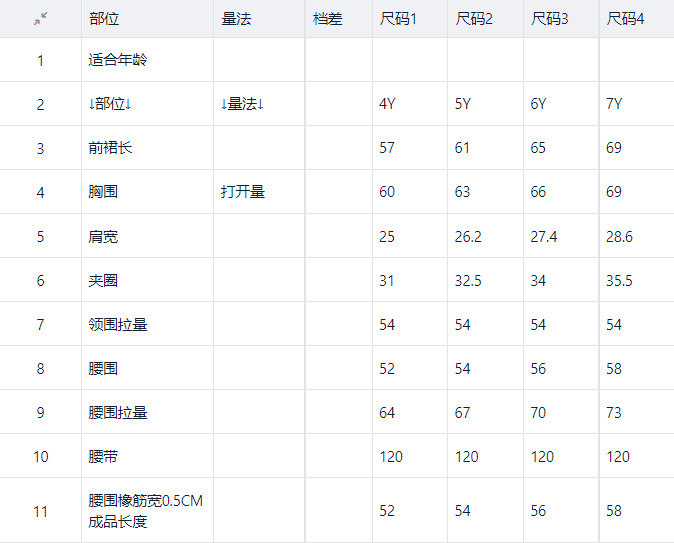Click the 适合年龄 cell
Screen dimensions: 674x543
click(x=118, y=60)
